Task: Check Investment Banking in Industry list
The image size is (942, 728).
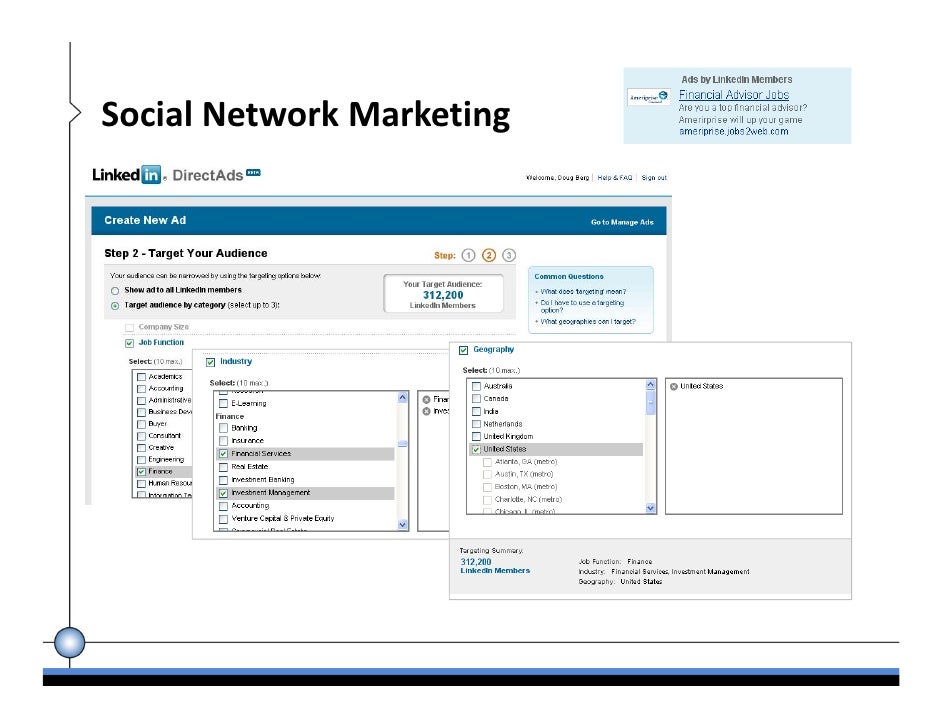Action: [223, 480]
